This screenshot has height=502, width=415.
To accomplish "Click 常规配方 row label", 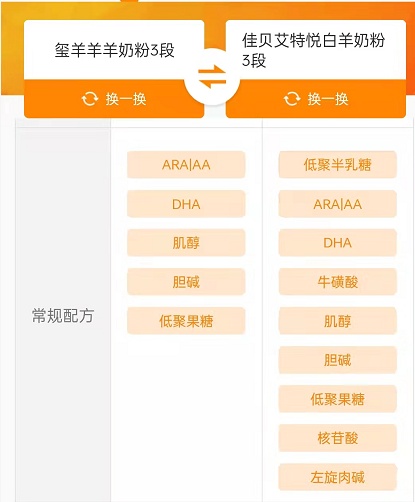I will tap(63, 315).
